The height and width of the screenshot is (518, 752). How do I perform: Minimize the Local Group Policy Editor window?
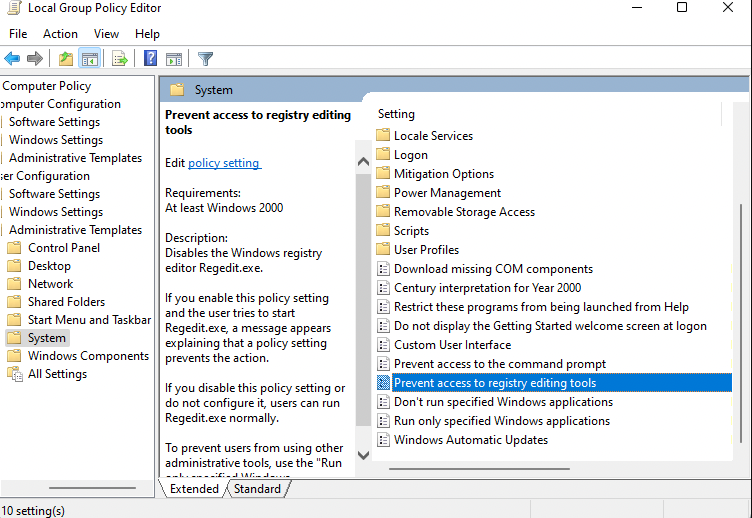pyautogui.click(x=636, y=7)
